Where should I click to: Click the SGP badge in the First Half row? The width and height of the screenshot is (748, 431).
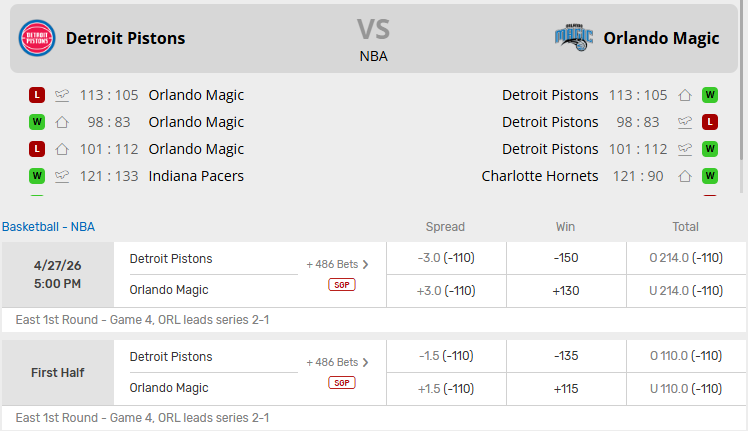(341, 383)
